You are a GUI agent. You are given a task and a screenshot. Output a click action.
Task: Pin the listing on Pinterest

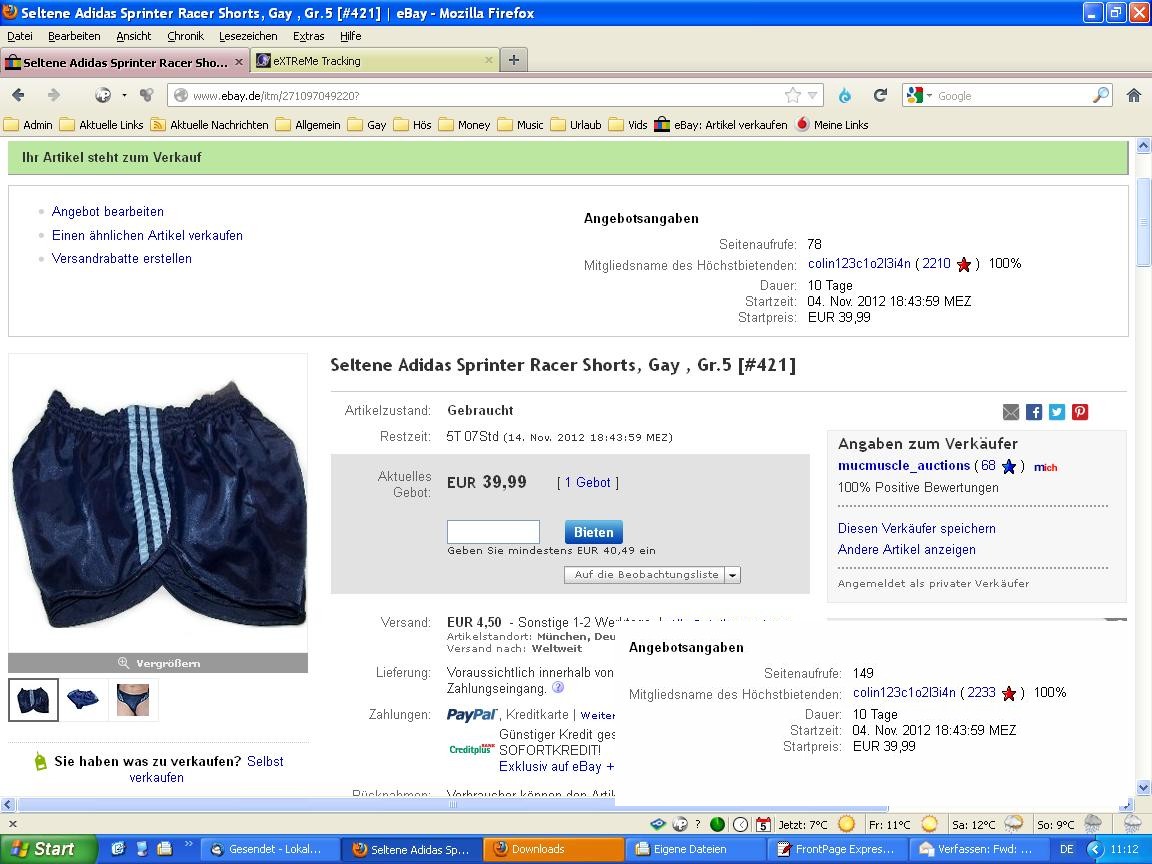click(1080, 412)
